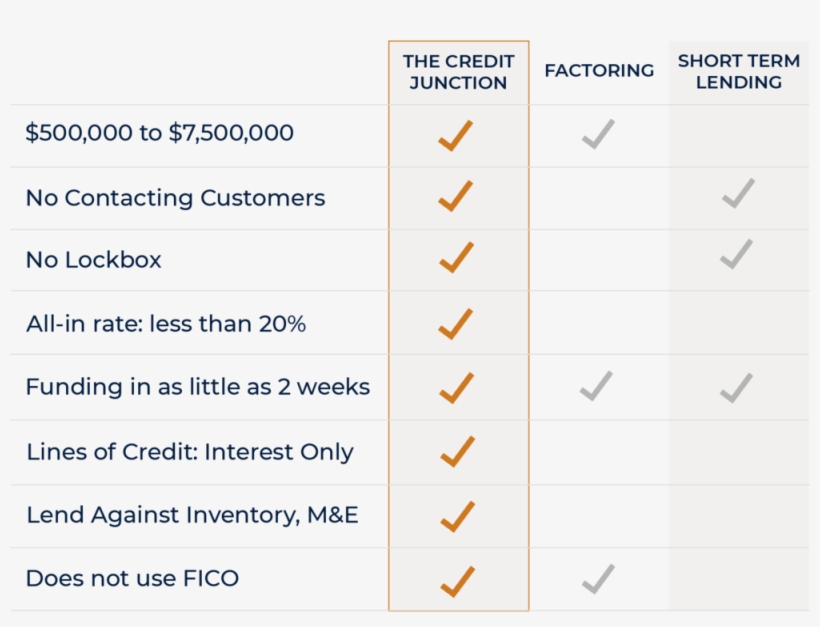Click orange checkmark for Lines of Credit row
Viewport: 820px width, 627px height.
456,452
